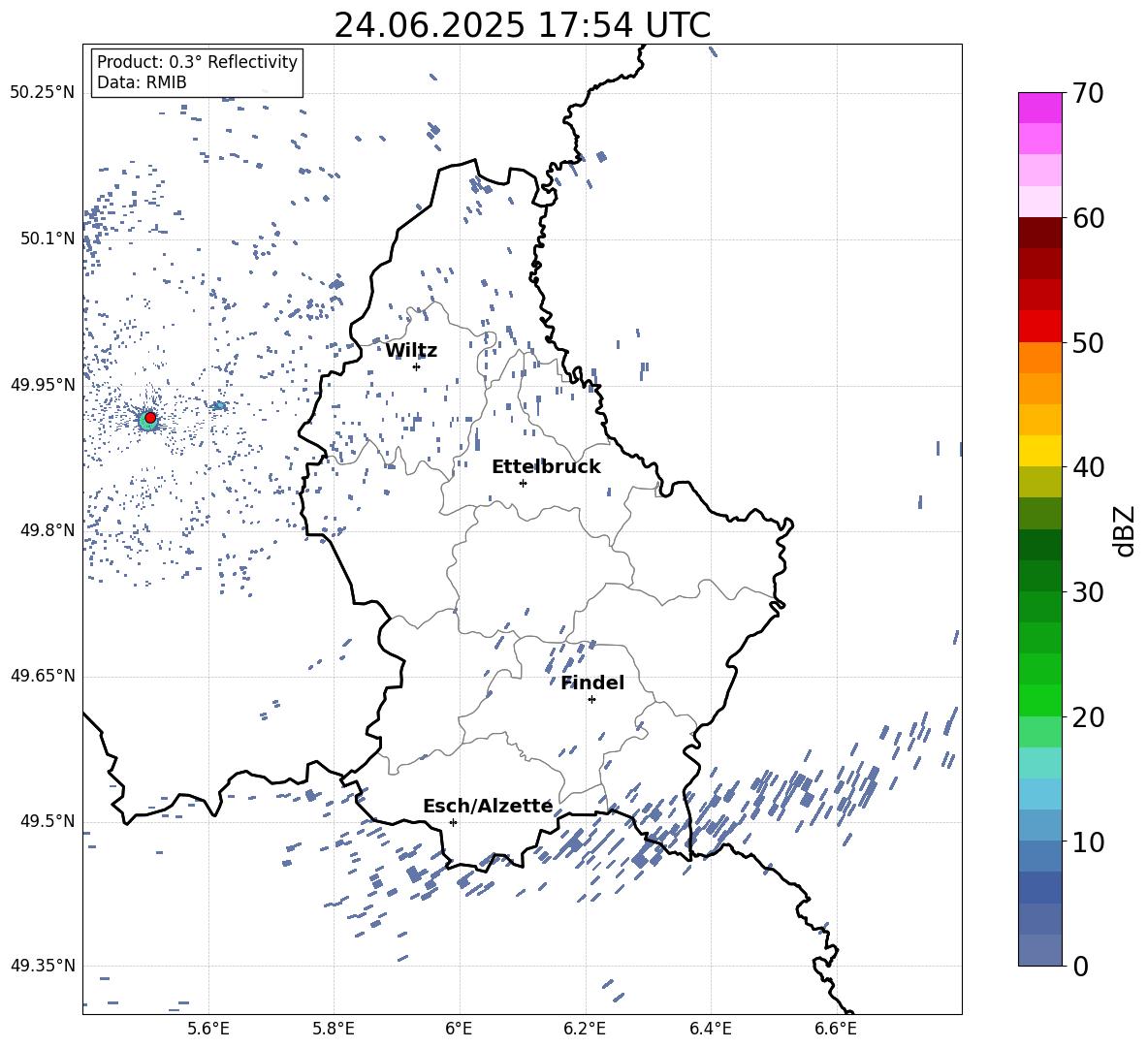Click the 49.65°N latitude label
This screenshot has width=1148, height=1048.
click(x=43, y=676)
